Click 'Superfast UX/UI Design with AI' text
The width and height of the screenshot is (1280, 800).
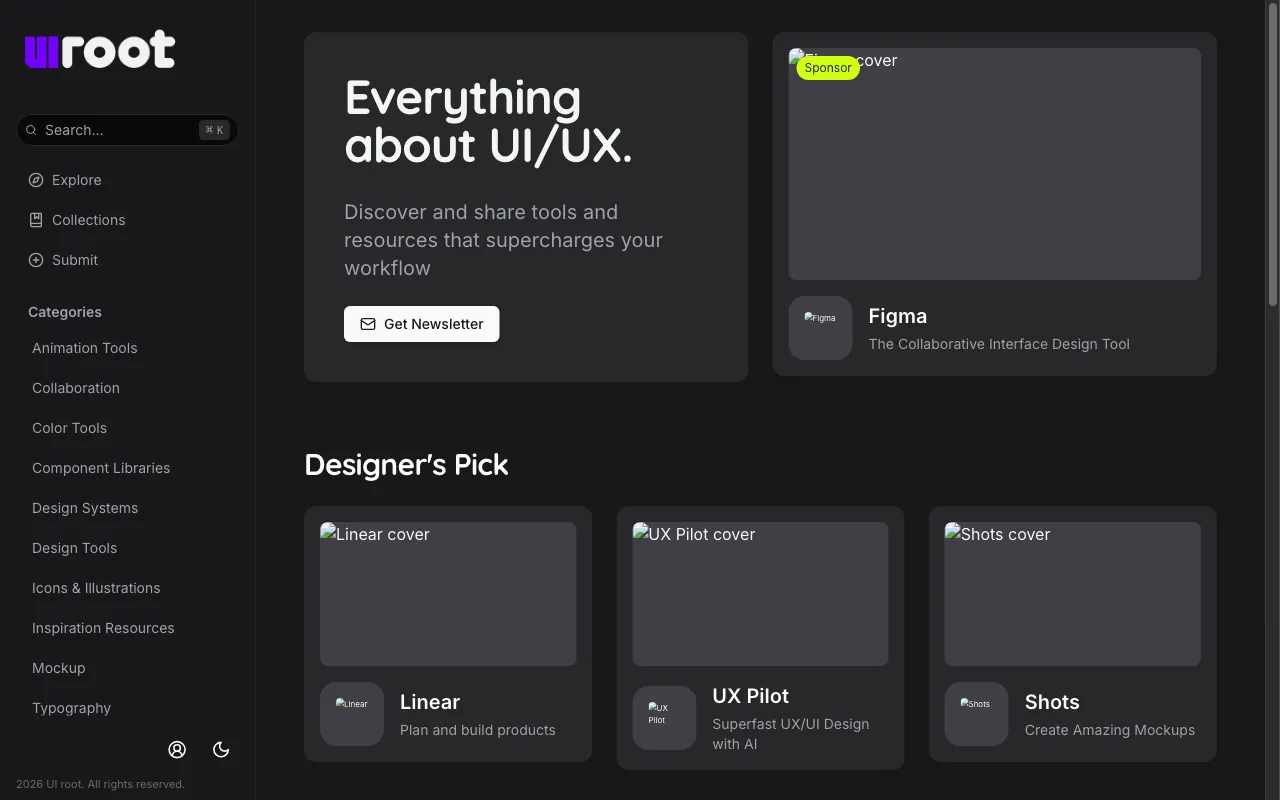[791, 734]
